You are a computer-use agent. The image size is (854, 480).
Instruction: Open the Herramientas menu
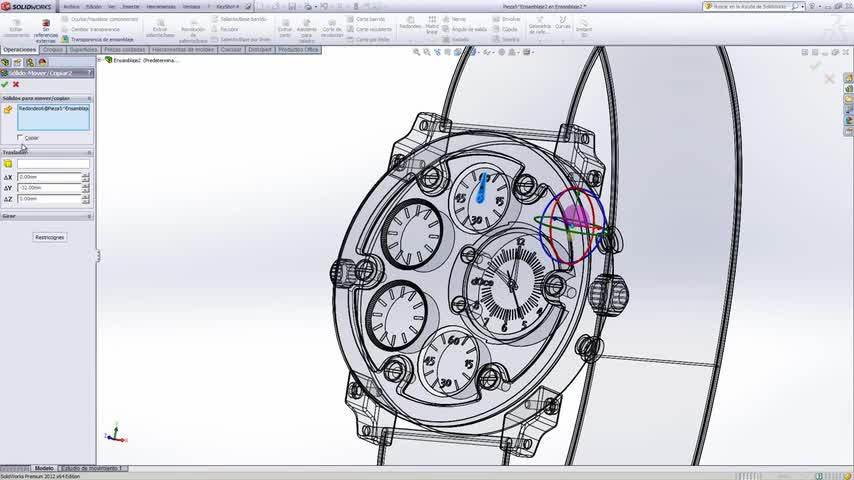coord(161,7)
